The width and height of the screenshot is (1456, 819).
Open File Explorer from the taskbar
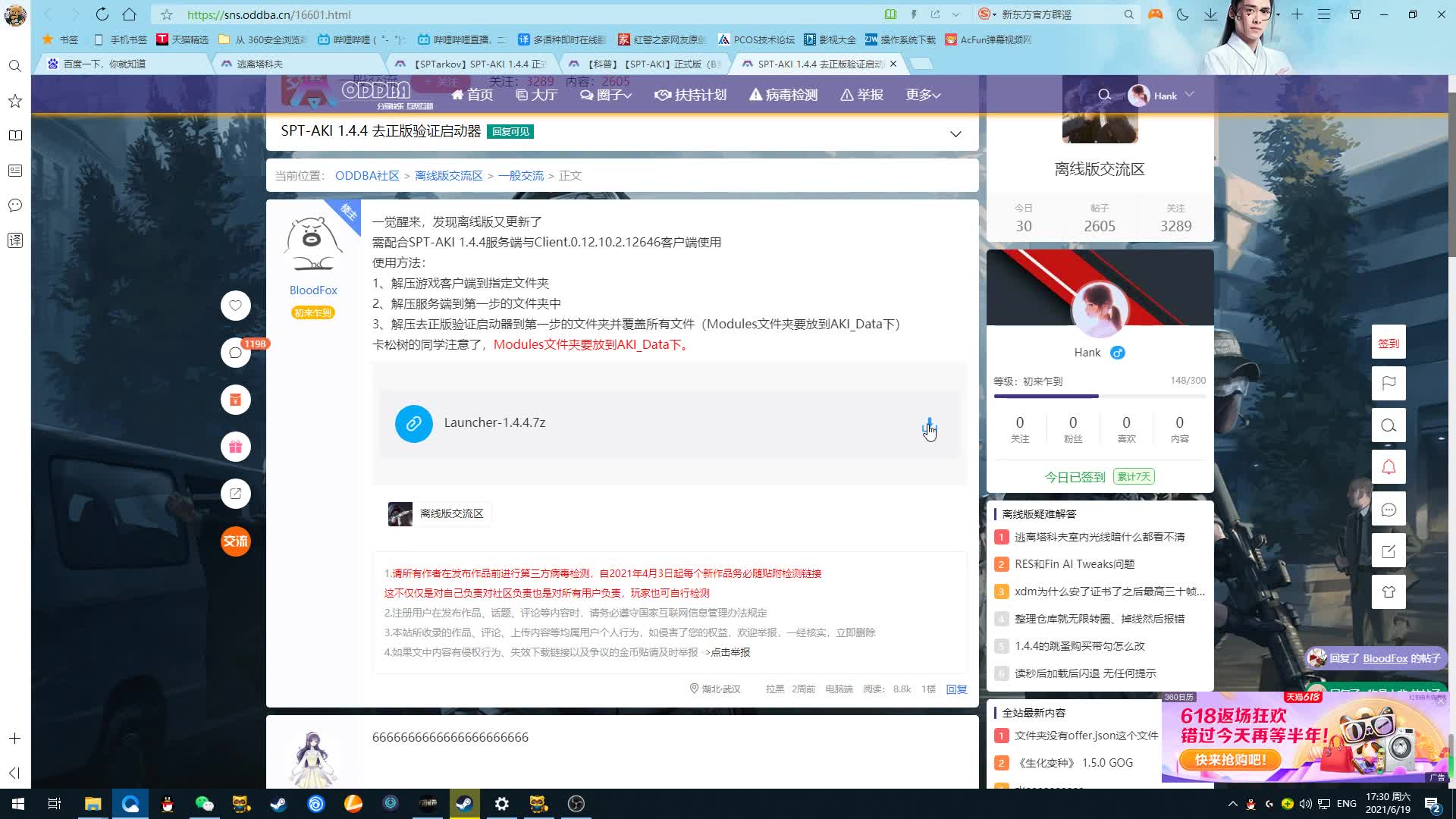(93, 804)
